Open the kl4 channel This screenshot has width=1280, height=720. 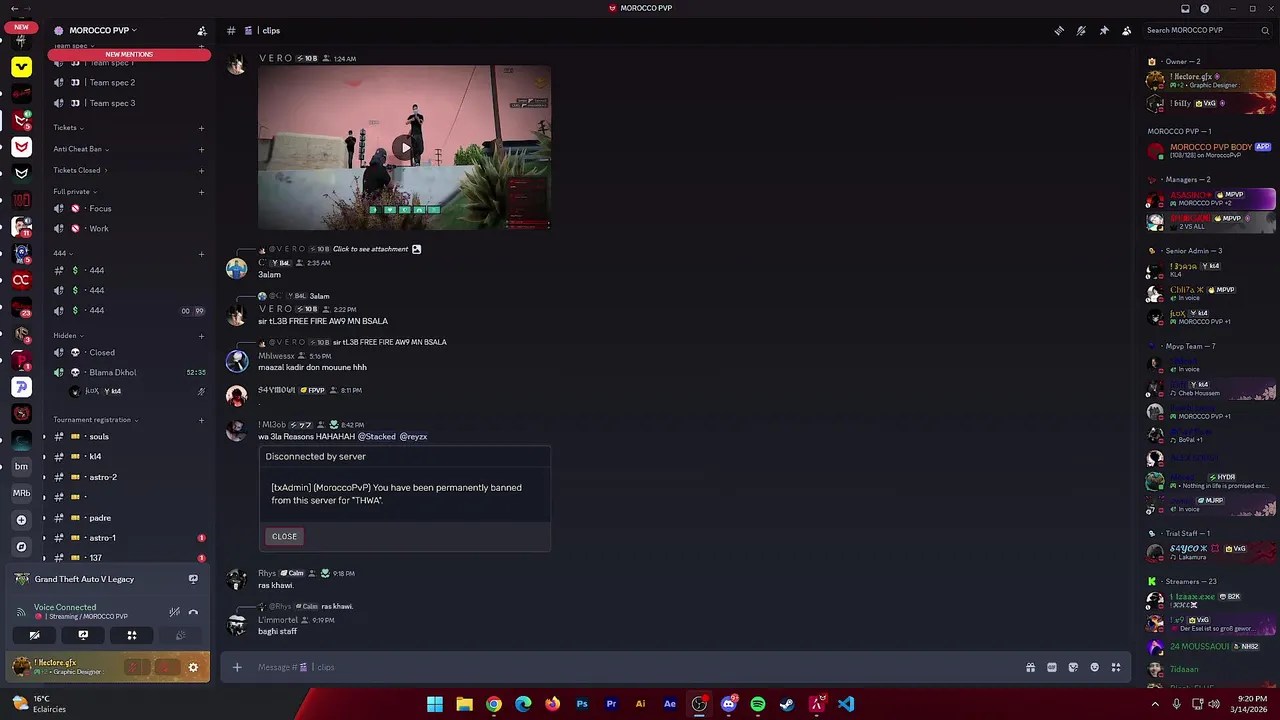click(x=129, y=456)
